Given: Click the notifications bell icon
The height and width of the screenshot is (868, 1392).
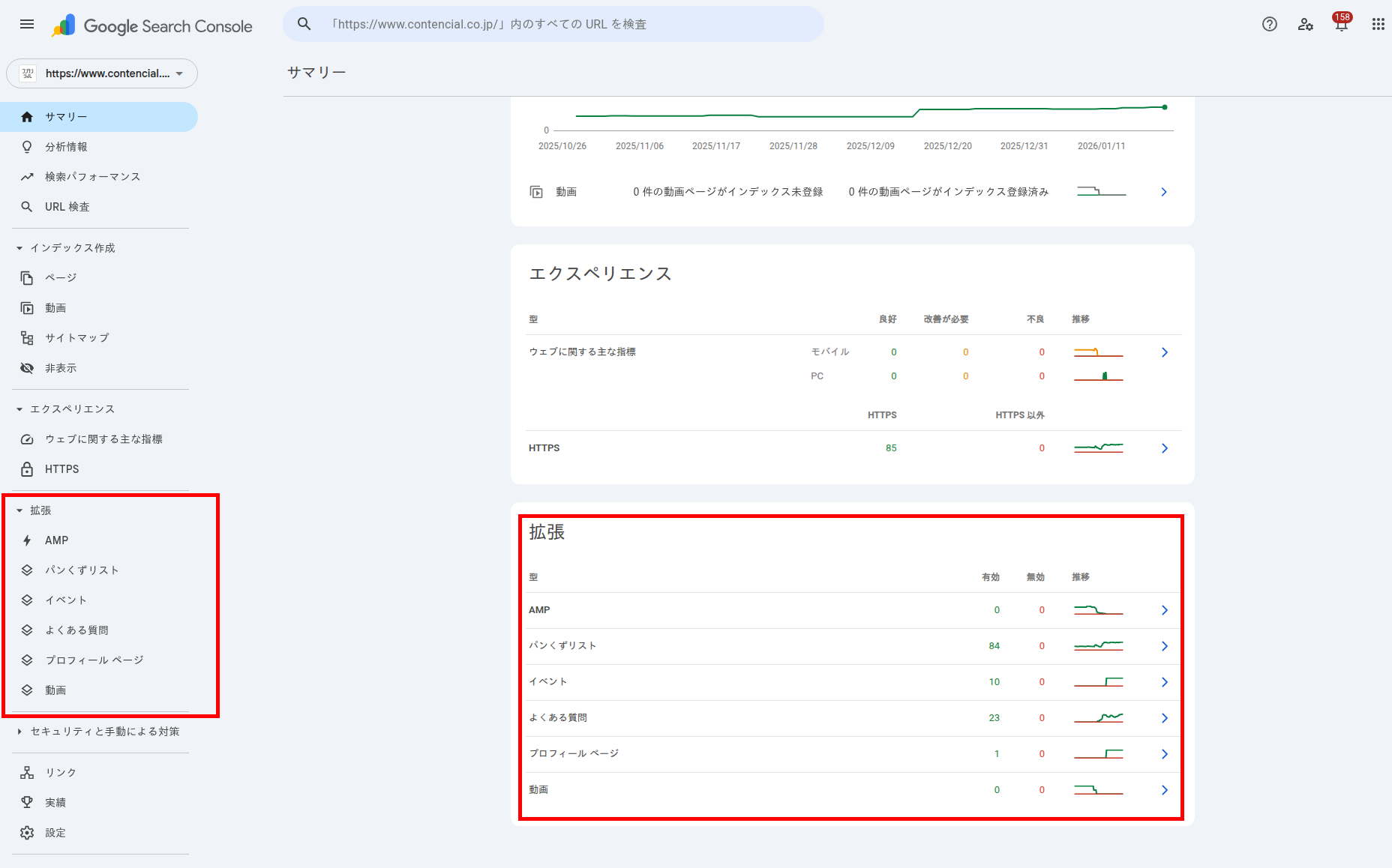Looking at the screenshot, I should [1341, 24].
